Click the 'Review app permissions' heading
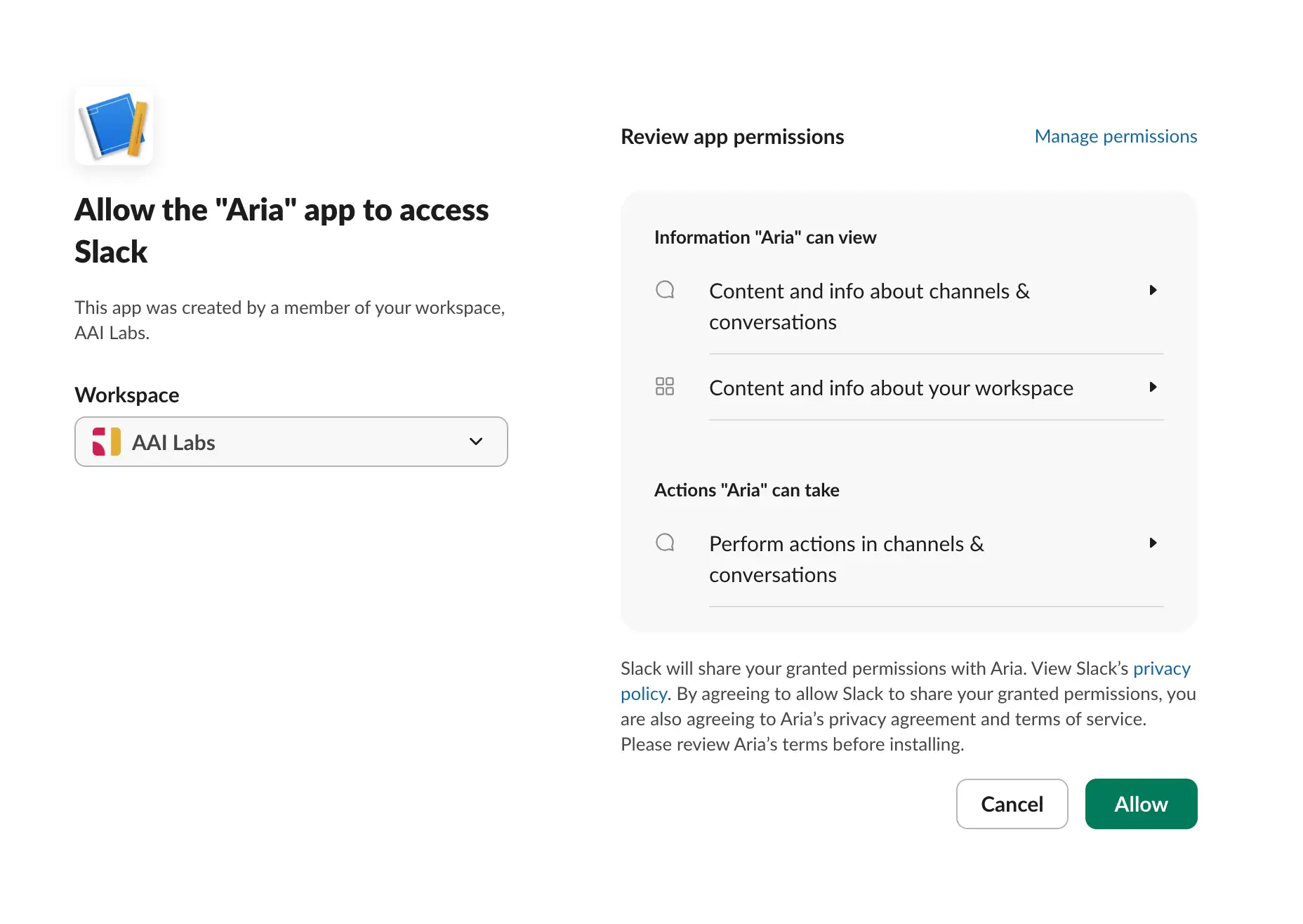Screen dimensions: 1303x924 pos(732,136)
